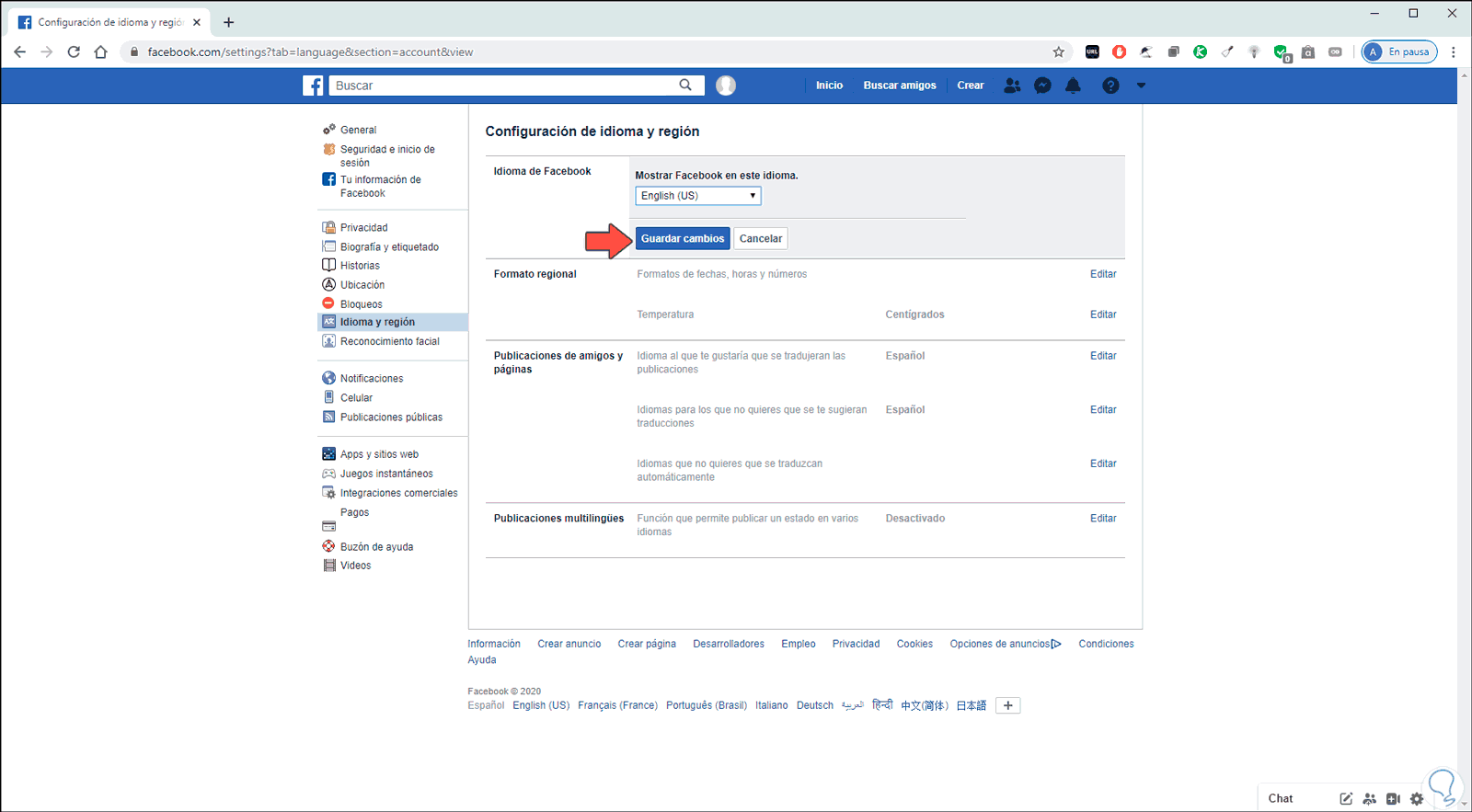Switch to Français (France) in the footer
The image size is (1472, 812).
tap(617, 705)
